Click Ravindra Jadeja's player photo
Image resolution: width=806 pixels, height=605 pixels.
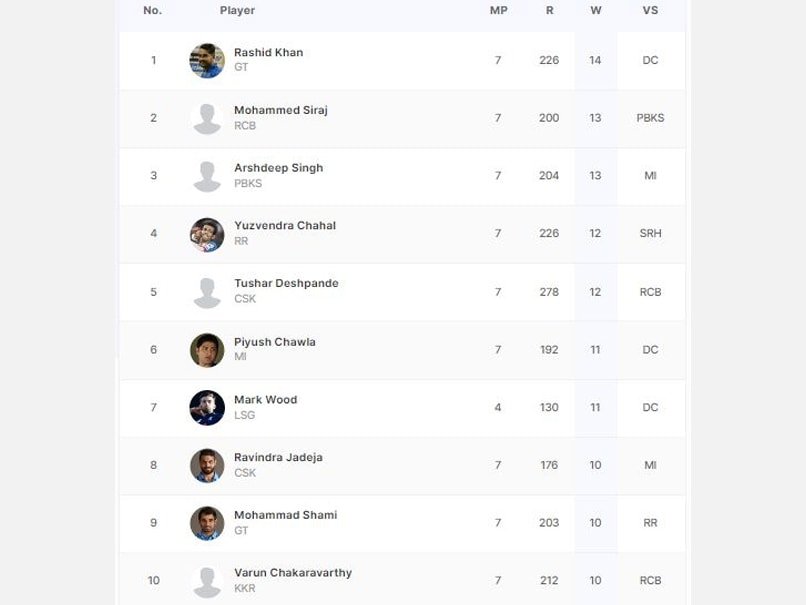[207, 465]
